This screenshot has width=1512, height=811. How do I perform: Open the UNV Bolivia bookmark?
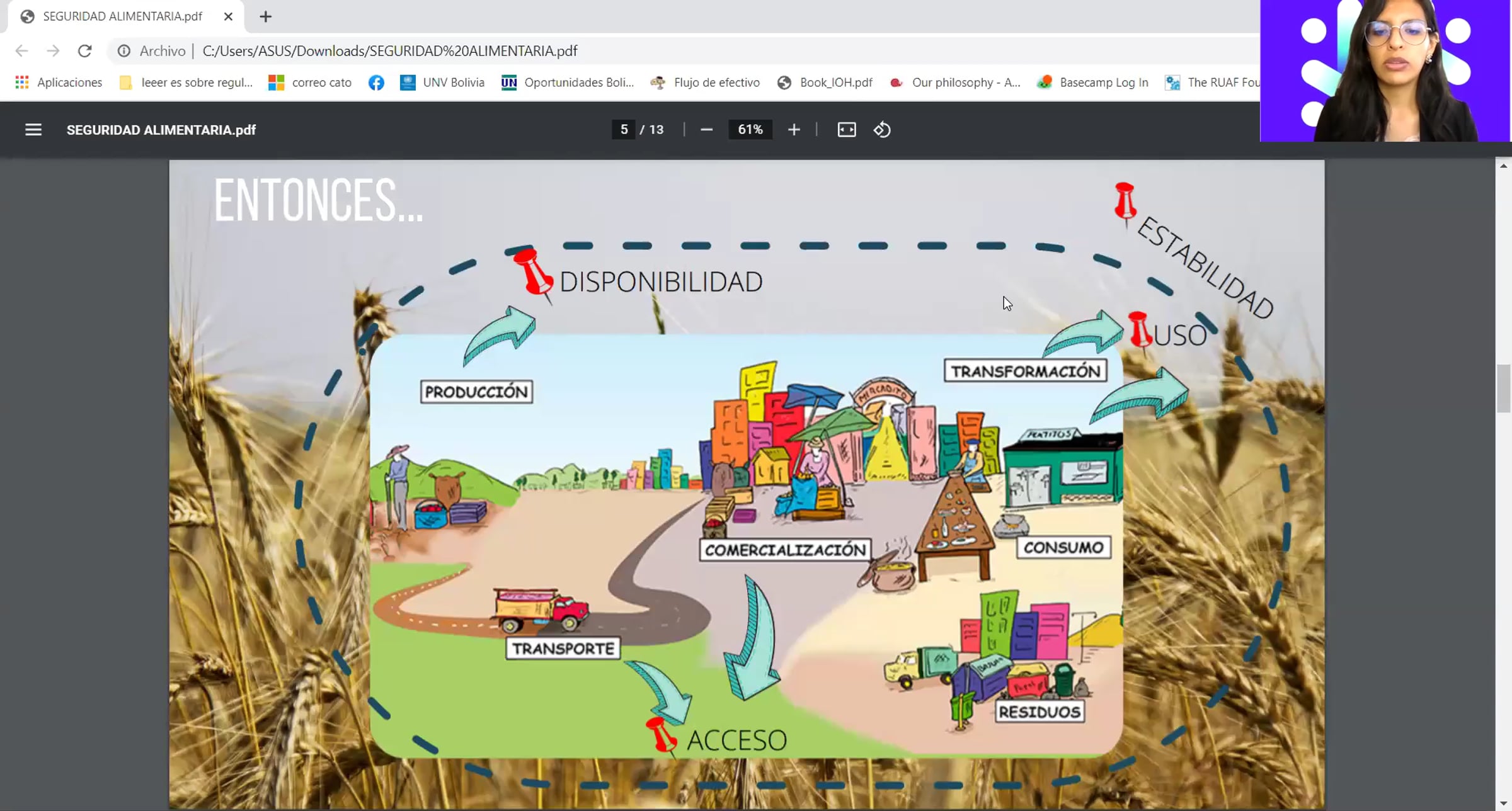click(442, 82)
